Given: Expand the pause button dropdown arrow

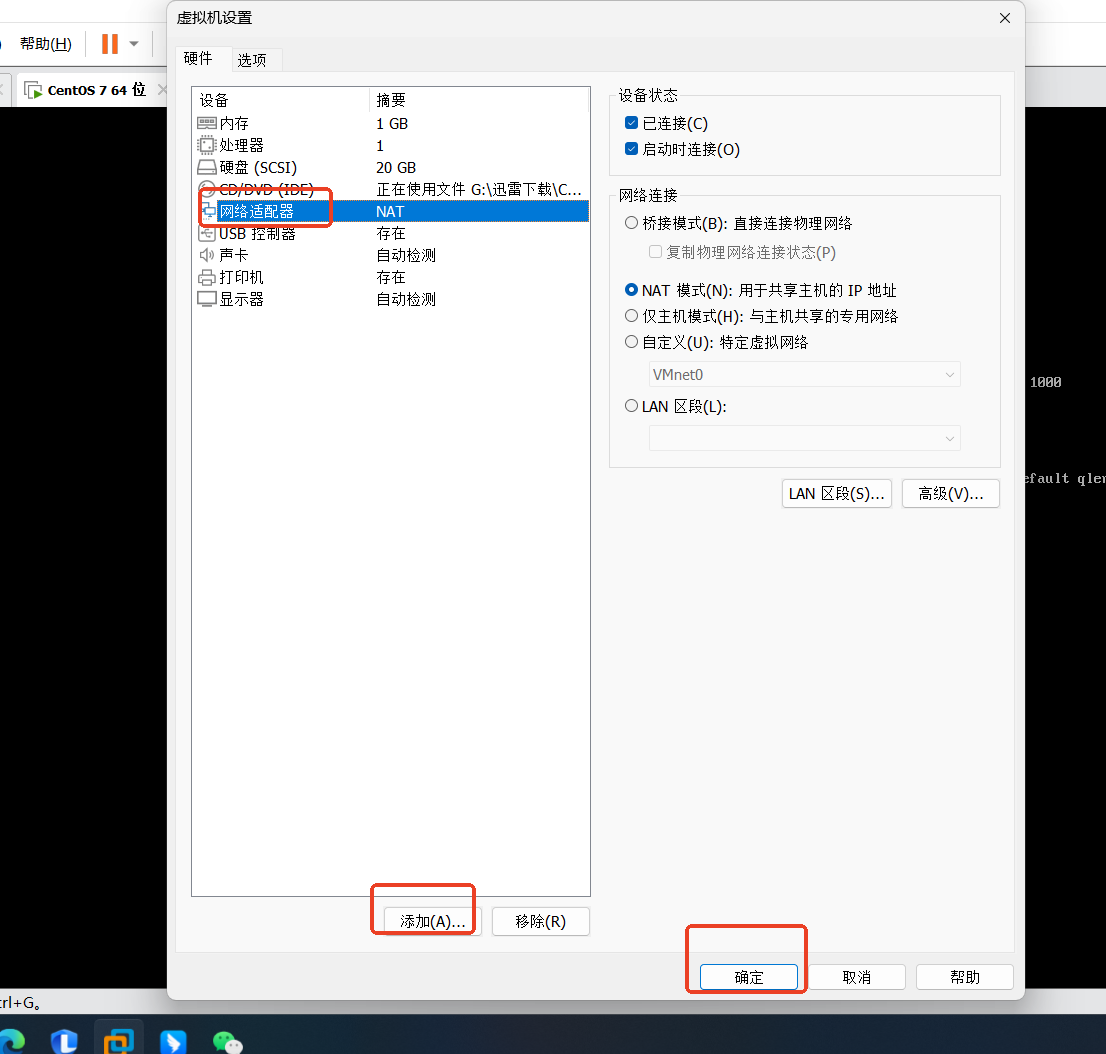Looking at the screenshot, I should pos(134,44).
